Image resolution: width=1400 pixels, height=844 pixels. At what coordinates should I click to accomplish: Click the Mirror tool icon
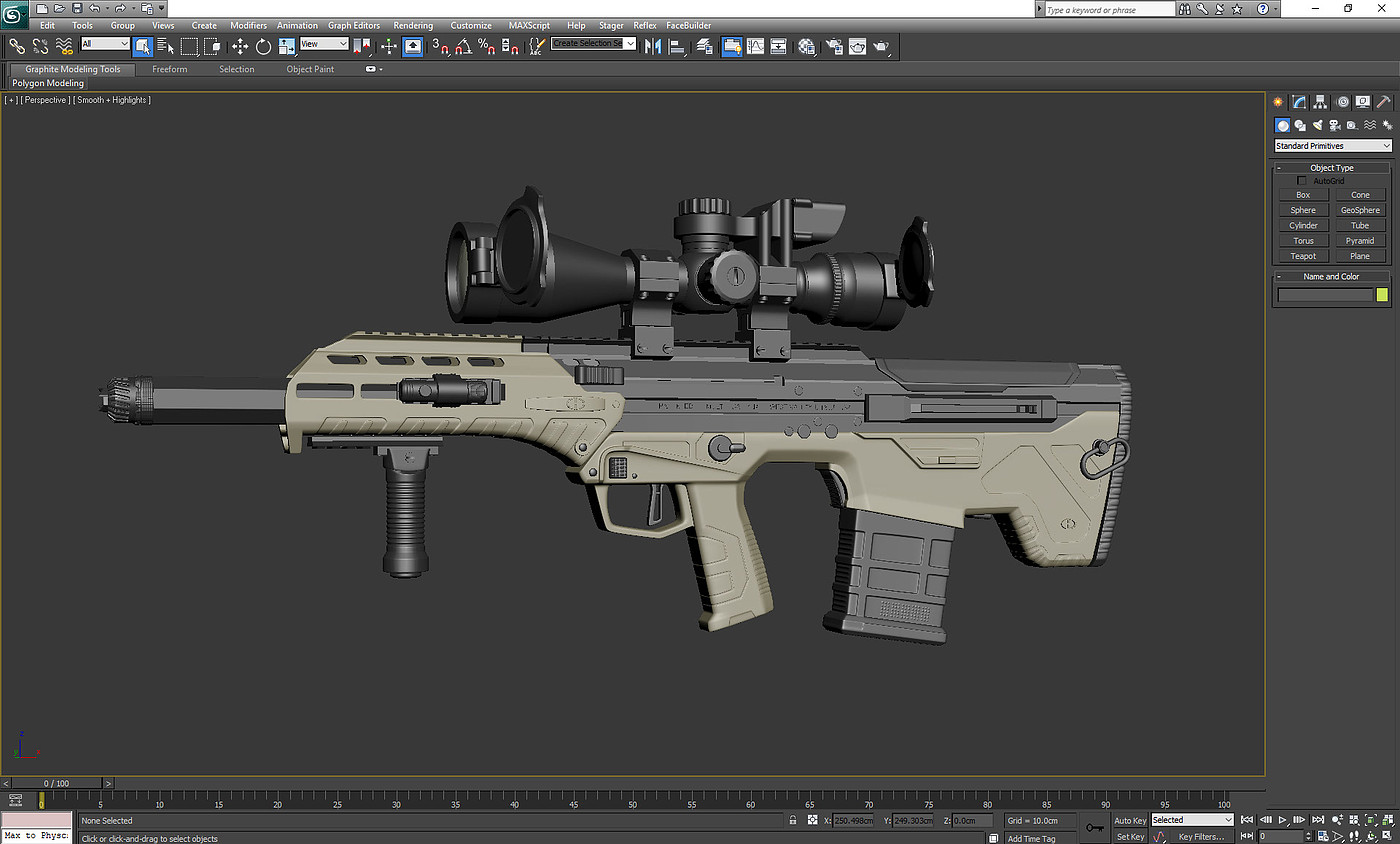(653, 46)
